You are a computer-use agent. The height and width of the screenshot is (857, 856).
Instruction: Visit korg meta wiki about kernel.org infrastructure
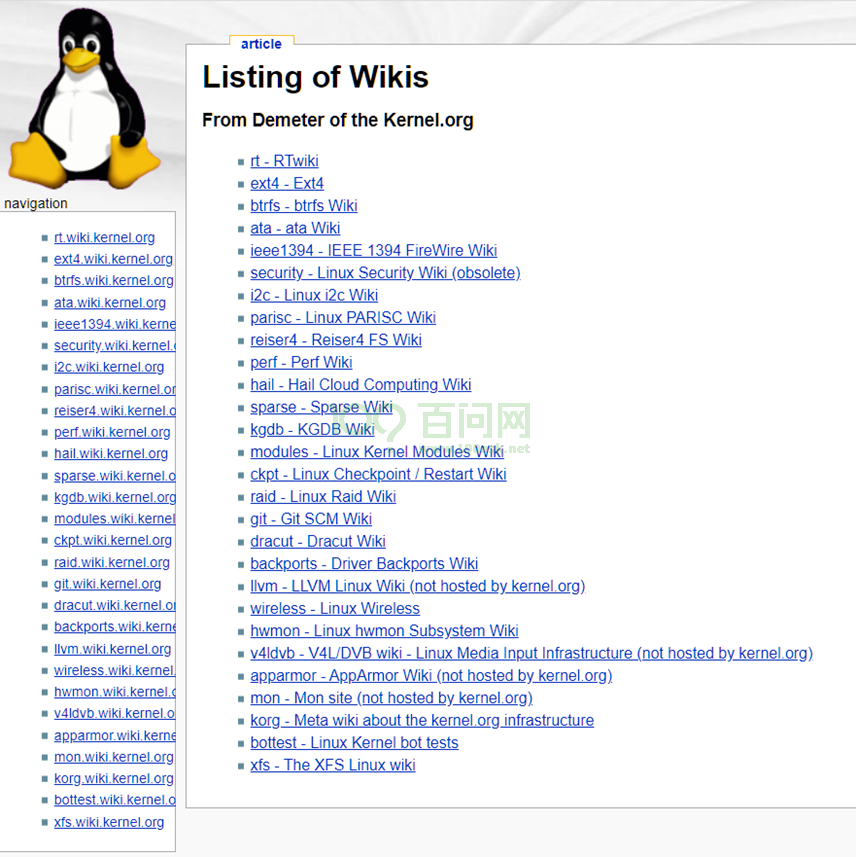(x=422, y=721)
